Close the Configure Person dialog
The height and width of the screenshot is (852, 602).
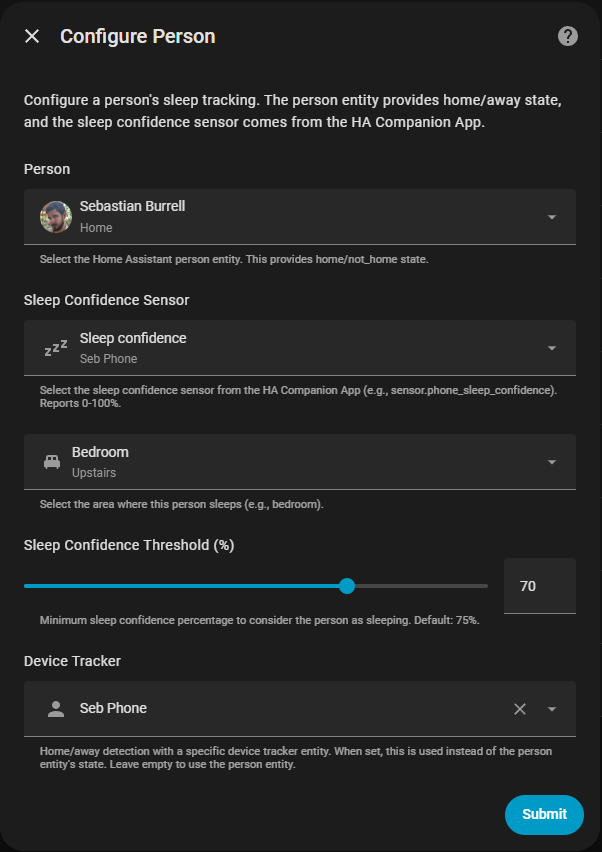[32, 37]
